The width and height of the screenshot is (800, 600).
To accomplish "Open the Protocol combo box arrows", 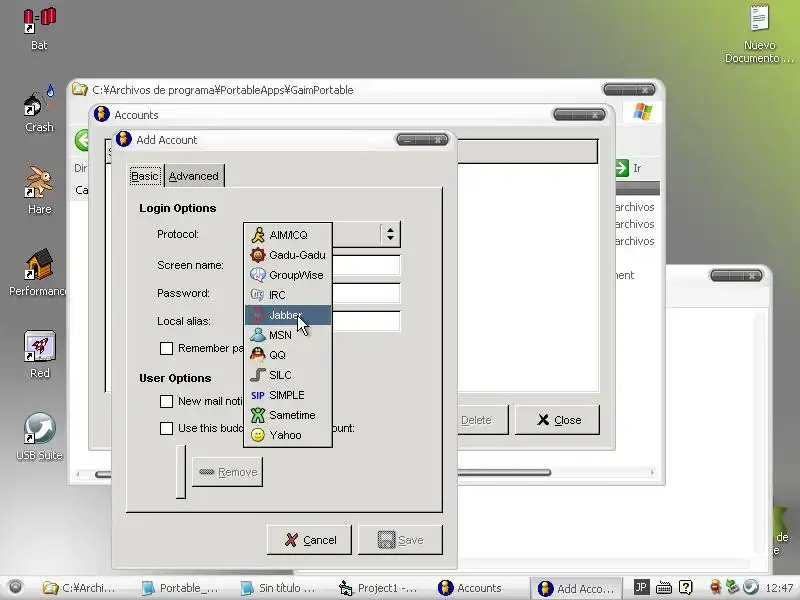I will tap(390, 234).
